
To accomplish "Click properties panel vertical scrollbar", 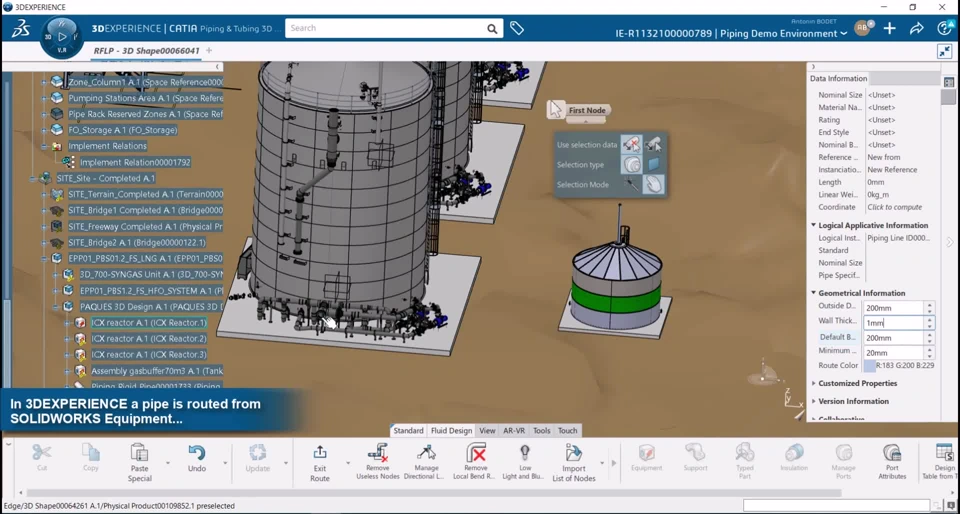I will pos(948,97).
